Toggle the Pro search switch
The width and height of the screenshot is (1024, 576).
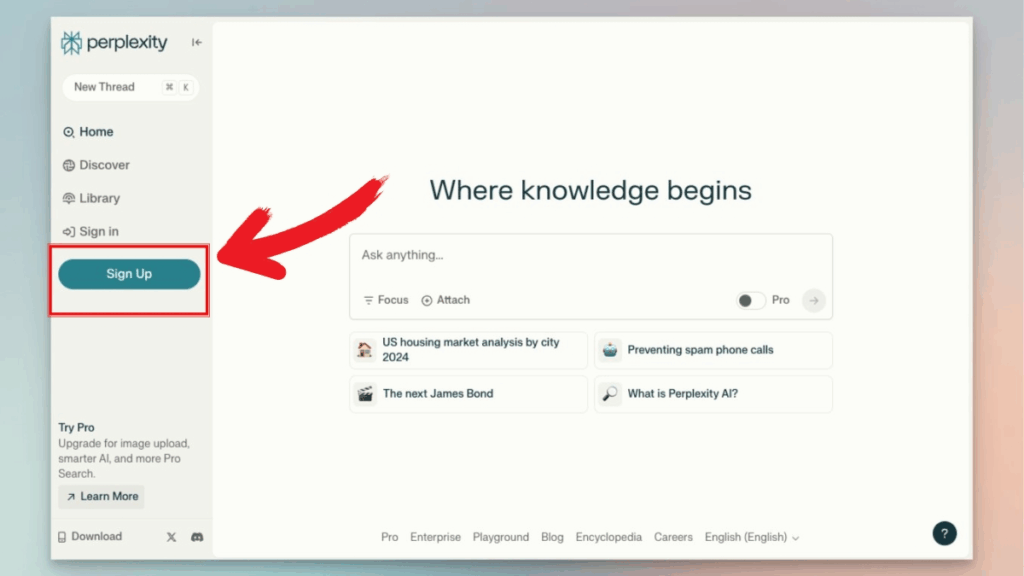751,300
